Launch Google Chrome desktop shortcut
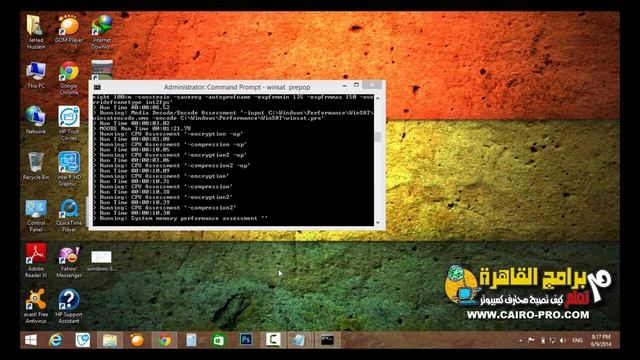The width and height of the screenshot is (640, 360). coord(69,78)
